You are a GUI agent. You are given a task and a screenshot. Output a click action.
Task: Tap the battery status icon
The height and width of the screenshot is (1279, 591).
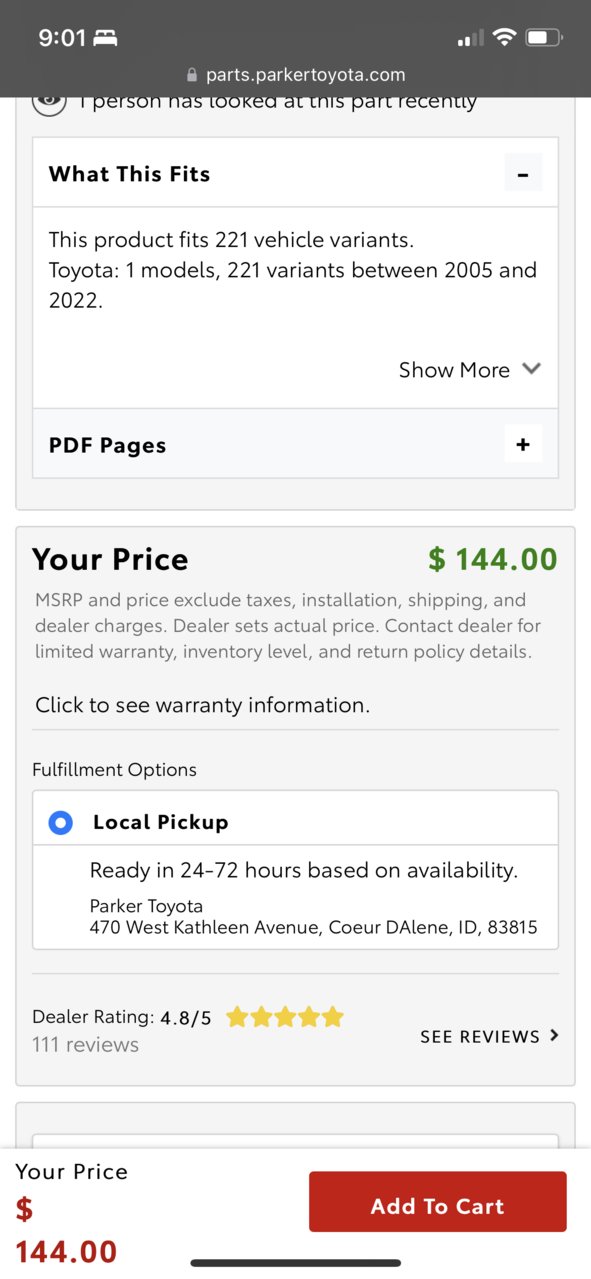point(544,38)
